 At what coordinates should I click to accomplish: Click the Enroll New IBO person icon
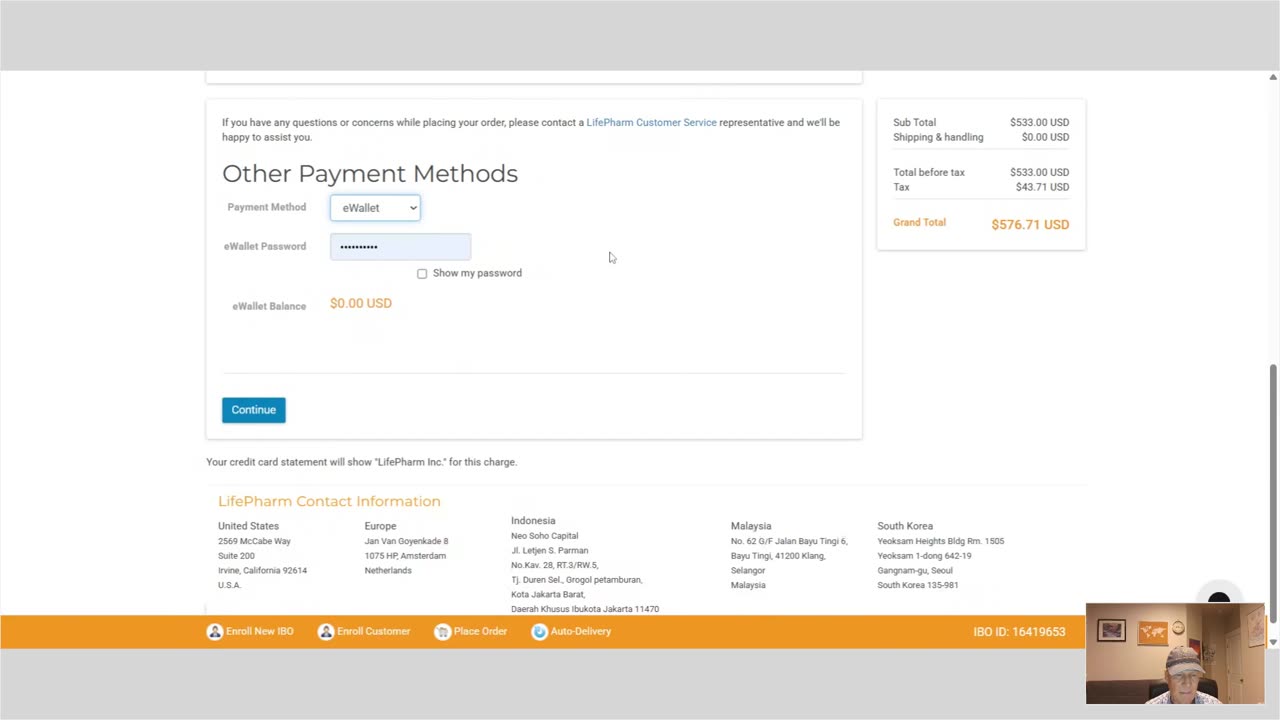(214, 632)
